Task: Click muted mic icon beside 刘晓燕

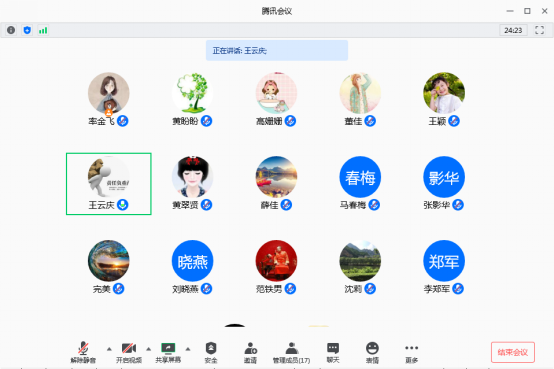Action: 207,289
